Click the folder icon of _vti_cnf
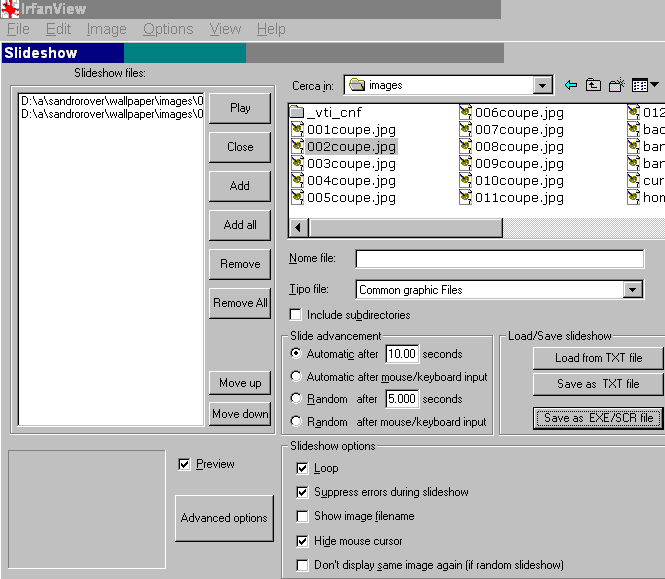The image size is (665, 579). tap(296, 112)
